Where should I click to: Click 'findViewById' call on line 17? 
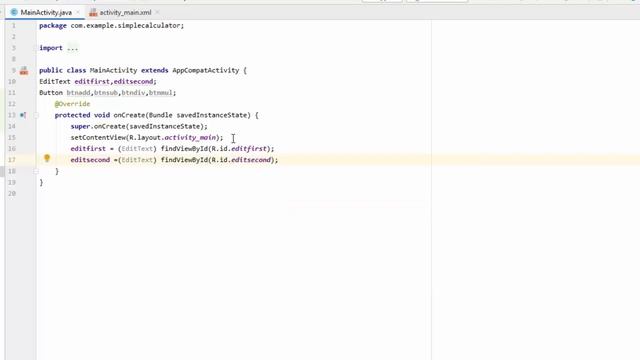click(184, 160)
